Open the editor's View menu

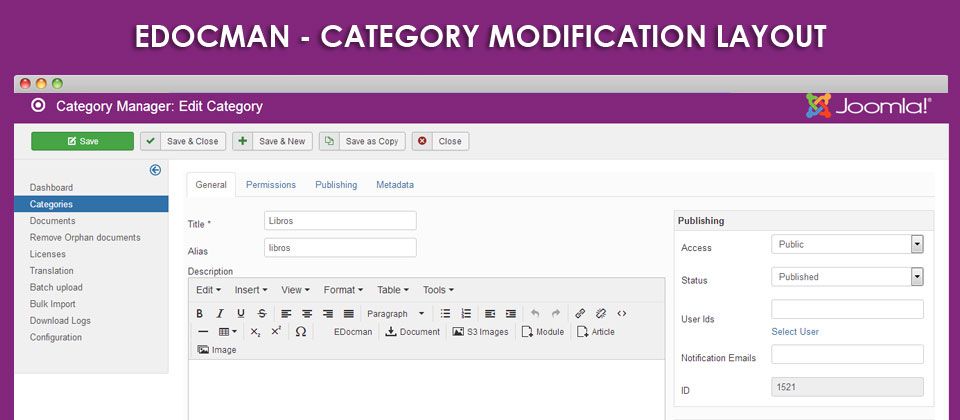[295, 290]
